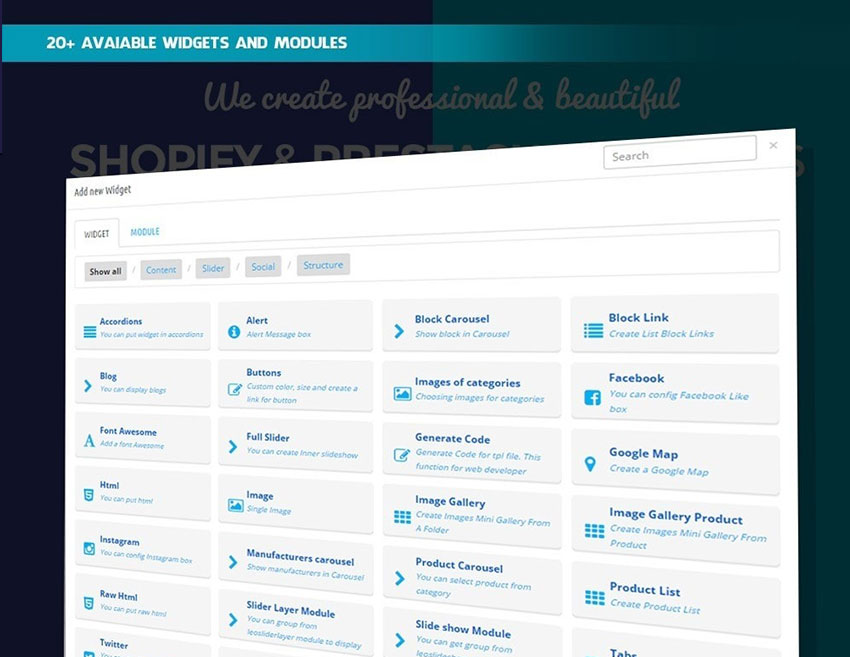850x657 pixels.
Task: Click the Generate Code edit icon
Action: tap(402, 454)
